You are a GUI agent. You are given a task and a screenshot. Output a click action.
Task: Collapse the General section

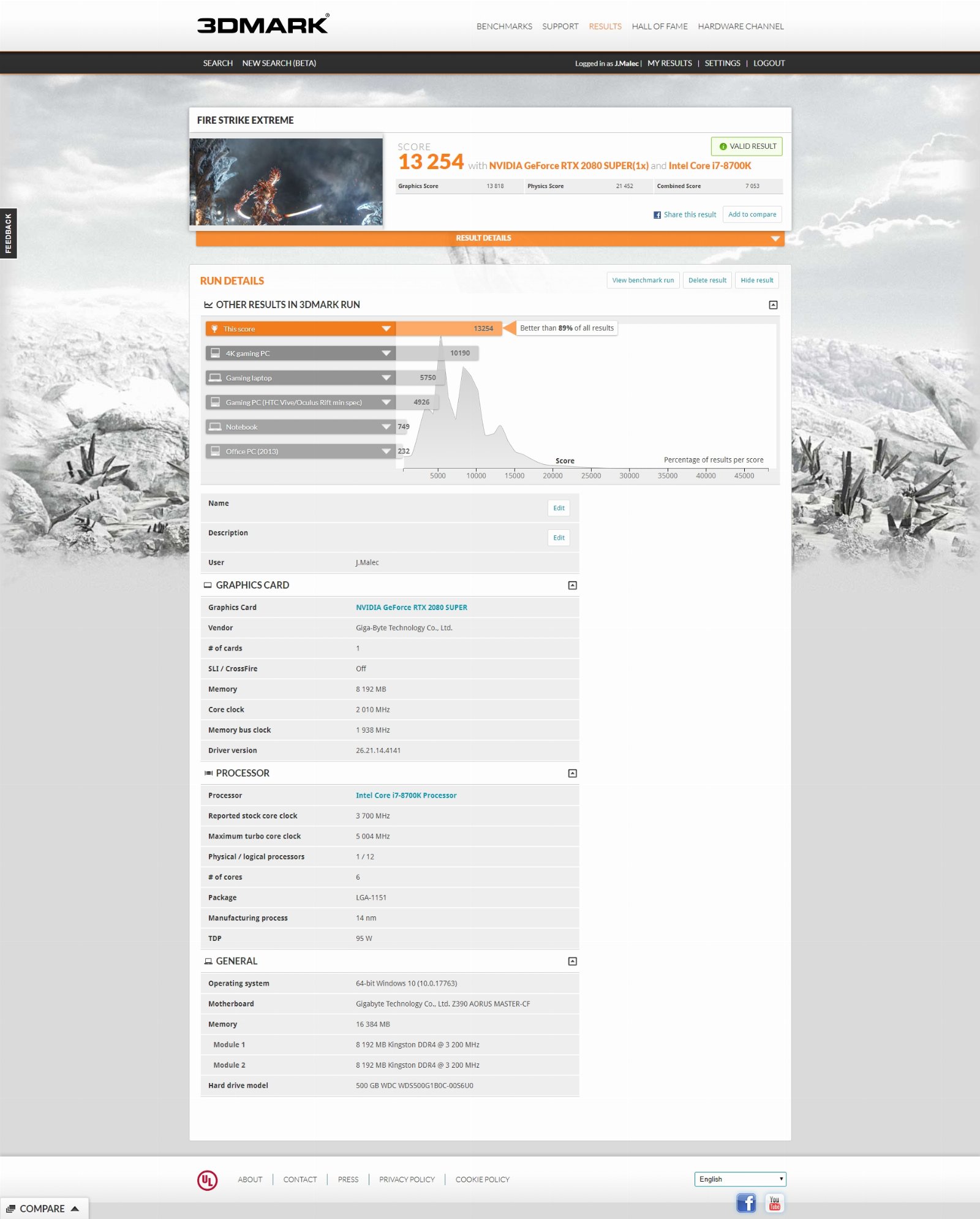(x=572, y=961)
